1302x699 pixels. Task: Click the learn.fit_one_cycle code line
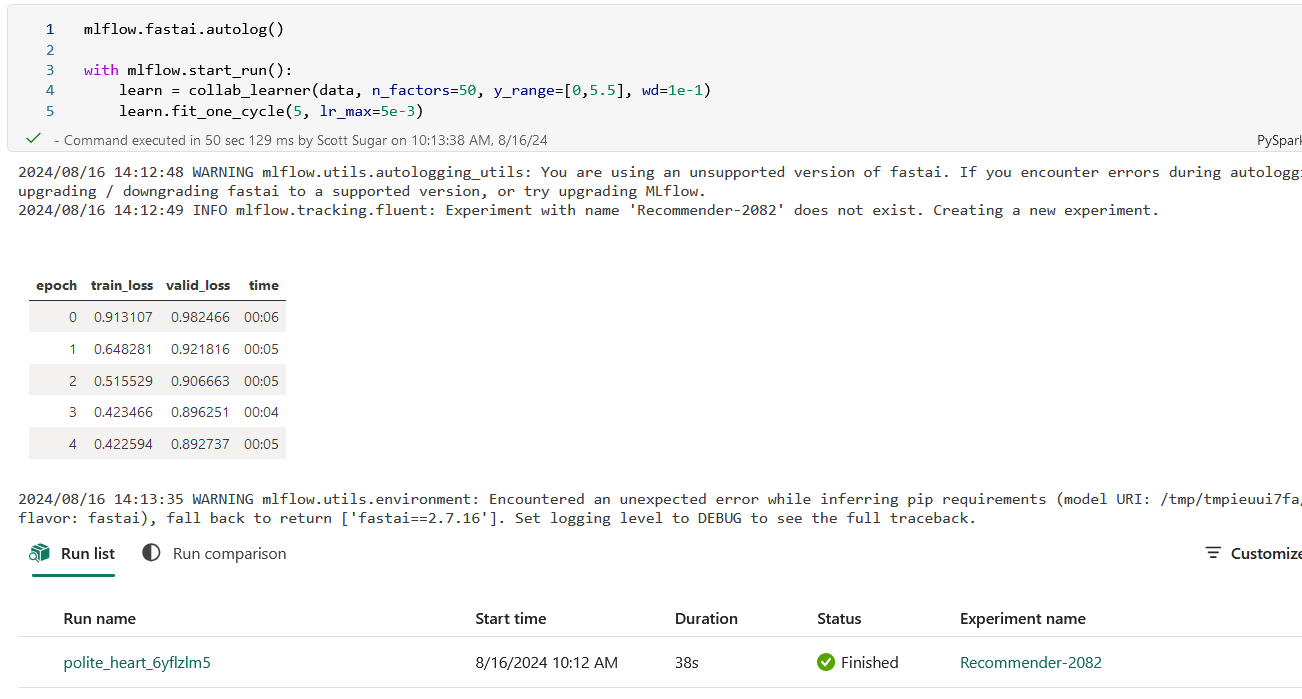tap(270, 111)
